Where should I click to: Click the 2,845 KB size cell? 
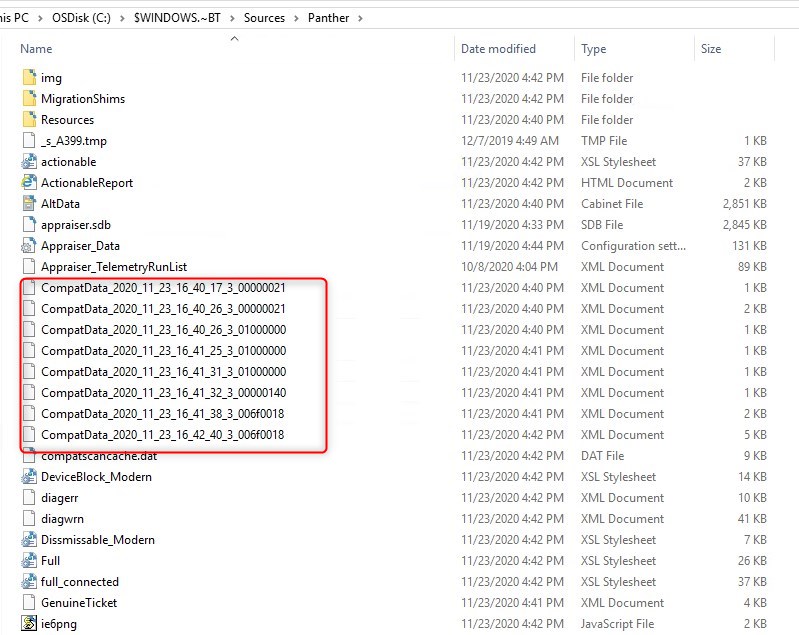(x=744, y=225)
